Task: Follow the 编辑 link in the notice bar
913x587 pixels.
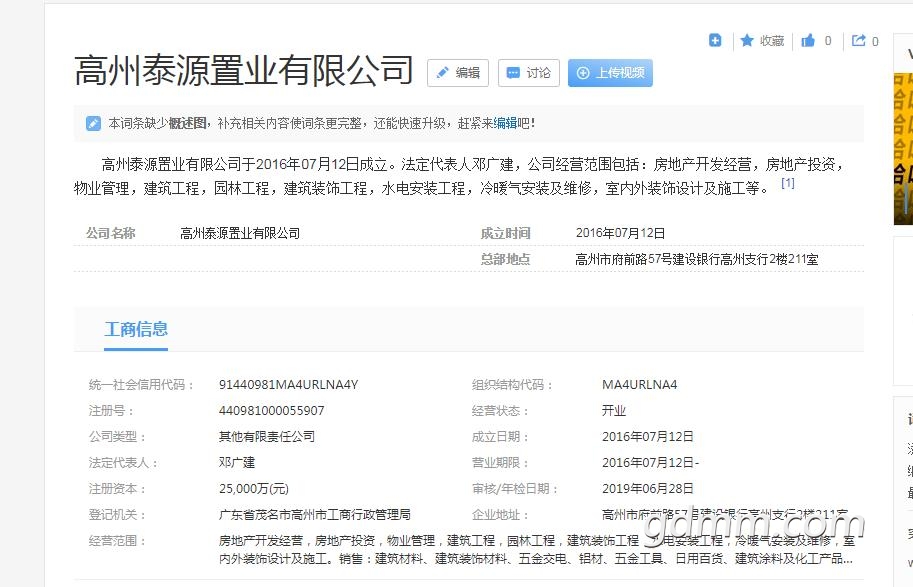Action: point(505,123)
